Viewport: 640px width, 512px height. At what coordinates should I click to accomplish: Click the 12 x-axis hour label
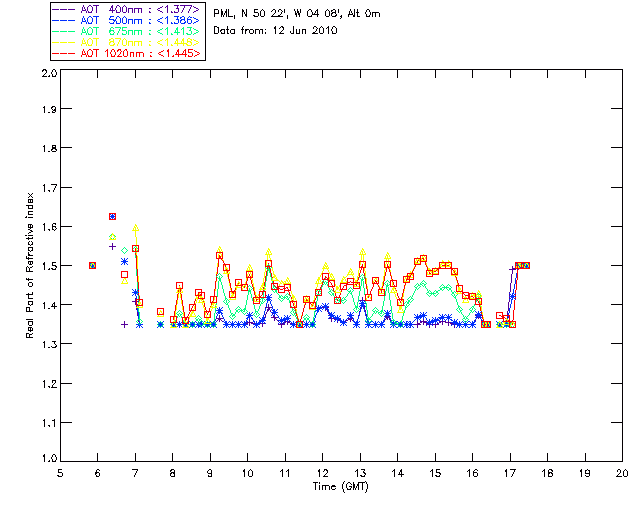tap(322, 473)
